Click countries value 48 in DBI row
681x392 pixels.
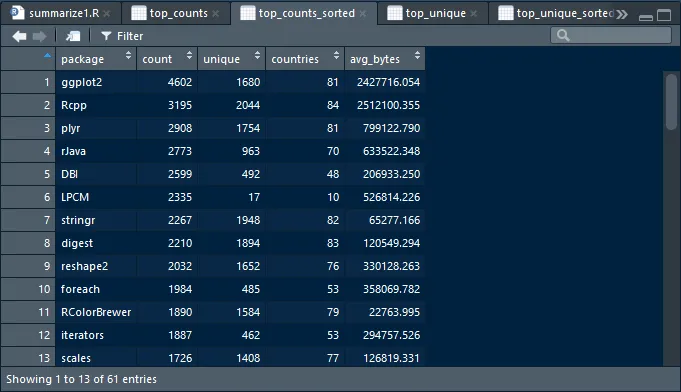[333, 174]
